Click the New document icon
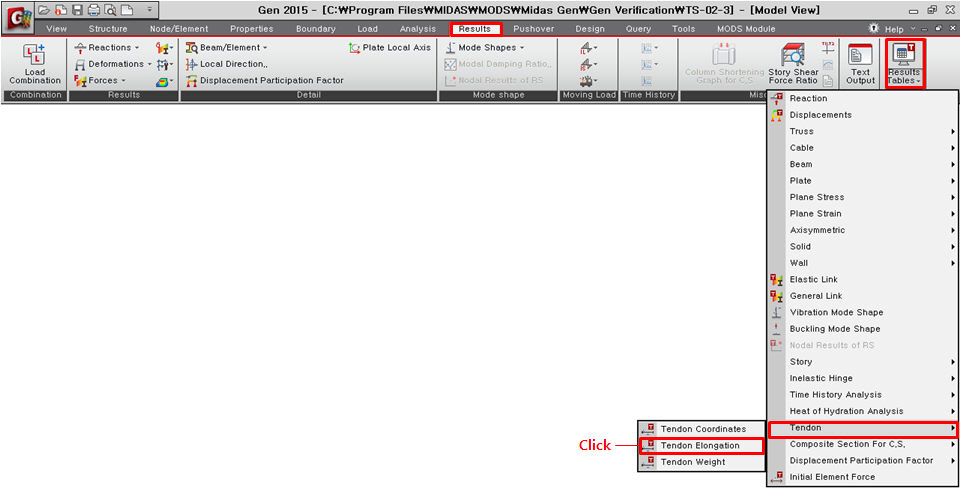961x501 pixels. [x=126, y=10]
